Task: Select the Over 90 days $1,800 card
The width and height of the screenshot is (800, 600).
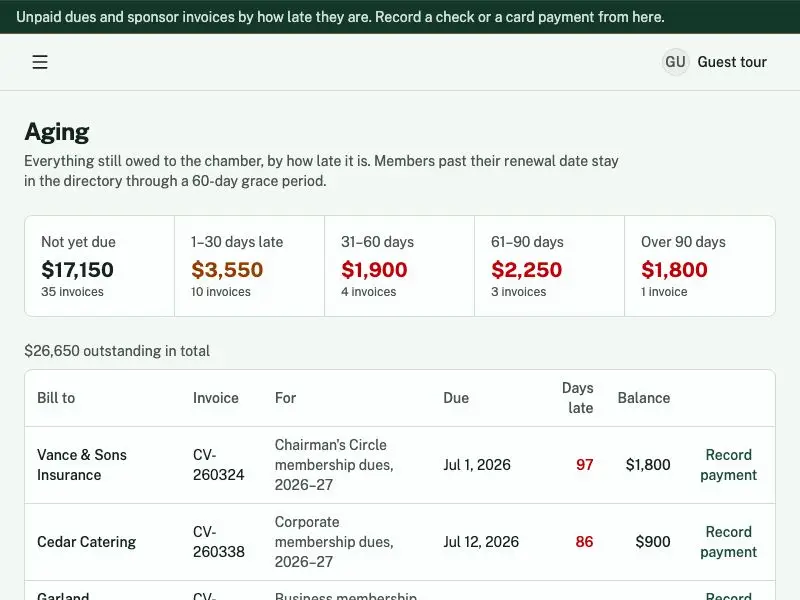Action: click(x=700, y=266)
